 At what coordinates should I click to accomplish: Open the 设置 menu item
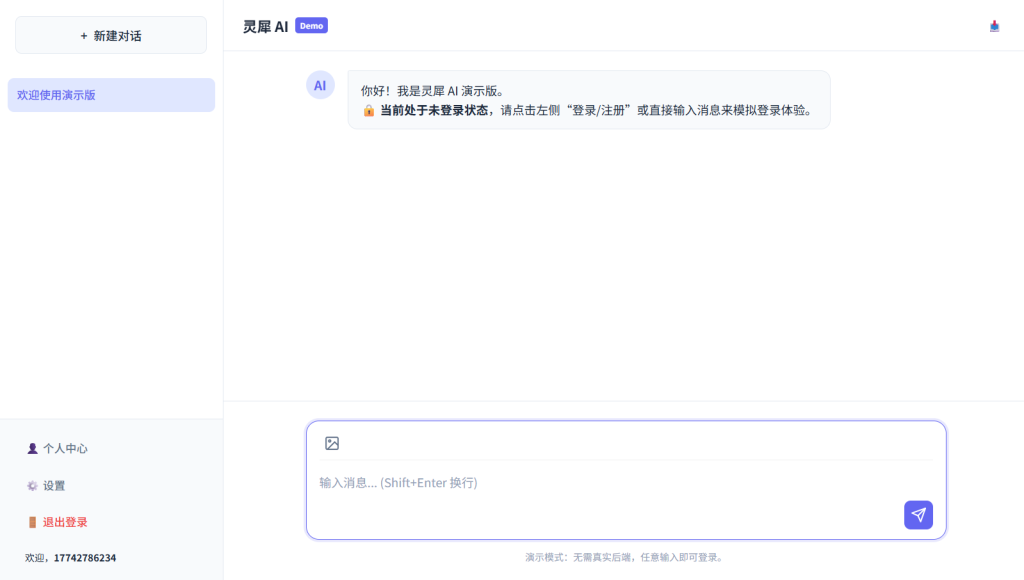tap(54, 486)
